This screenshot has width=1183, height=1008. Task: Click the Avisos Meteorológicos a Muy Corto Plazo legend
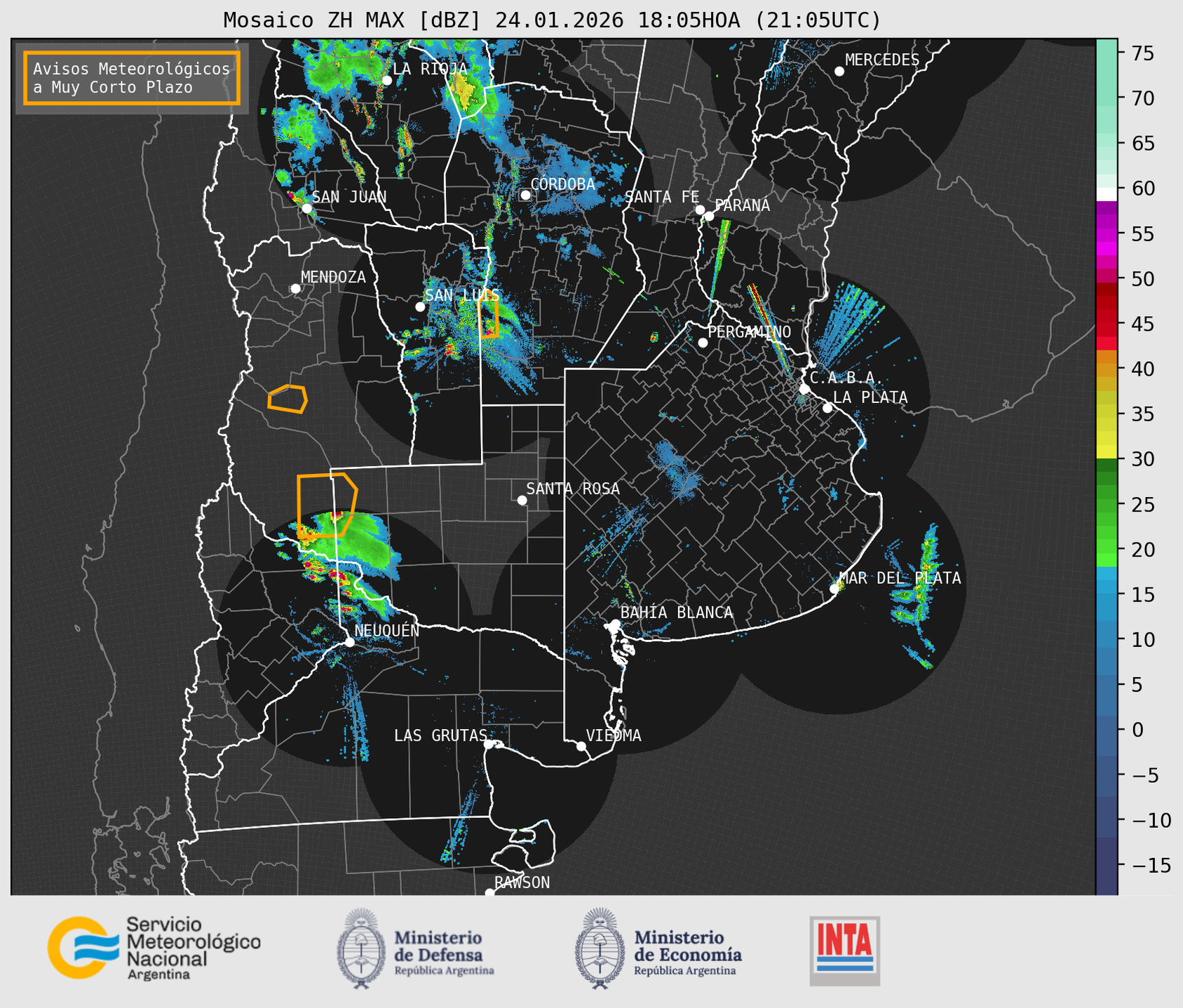[132, 78]
